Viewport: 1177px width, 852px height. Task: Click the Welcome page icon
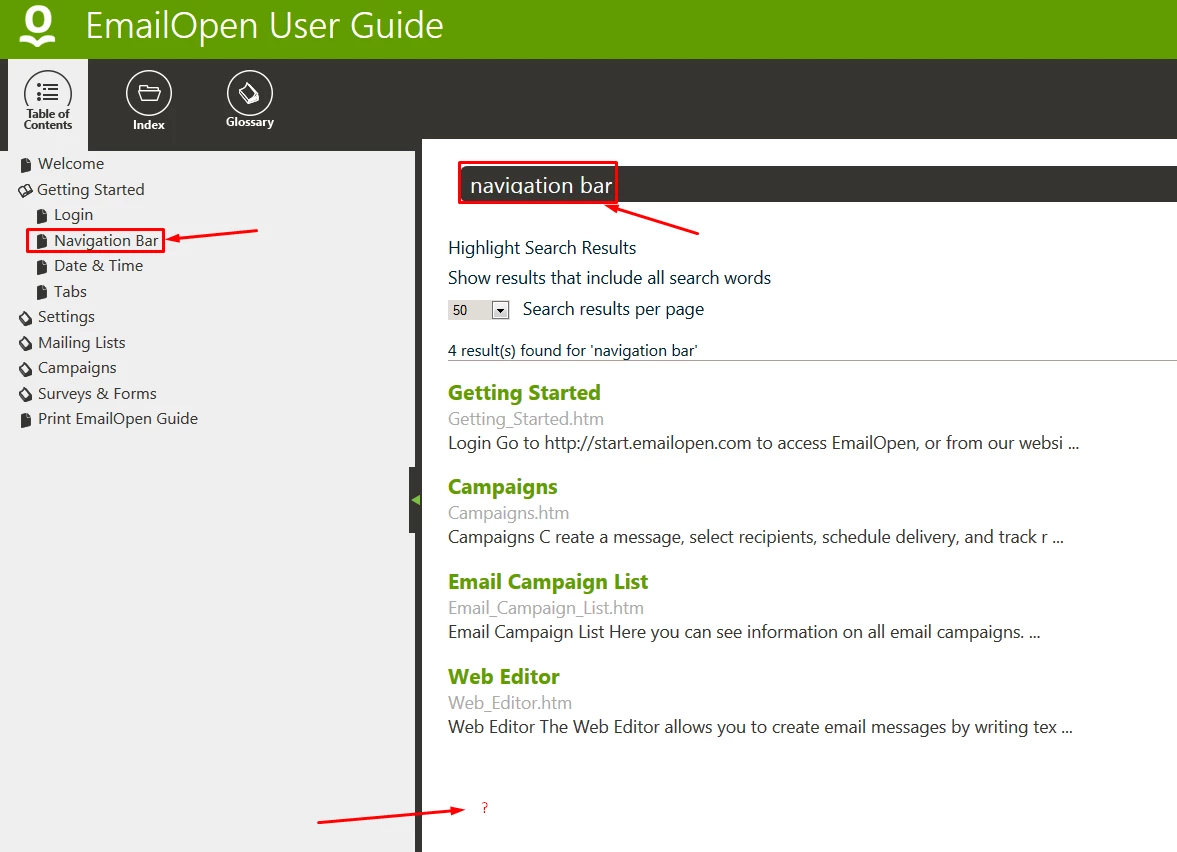26,165
